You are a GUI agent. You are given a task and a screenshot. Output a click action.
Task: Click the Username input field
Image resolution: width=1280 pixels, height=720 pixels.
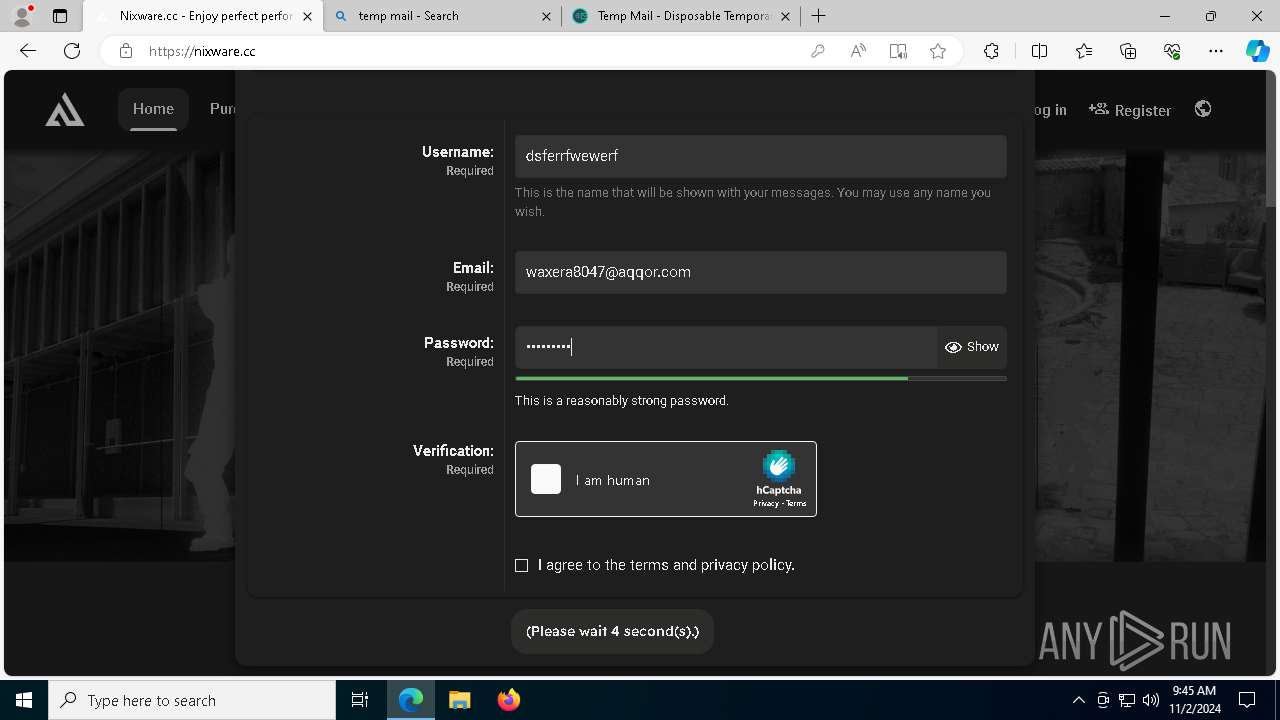[760, 156]
